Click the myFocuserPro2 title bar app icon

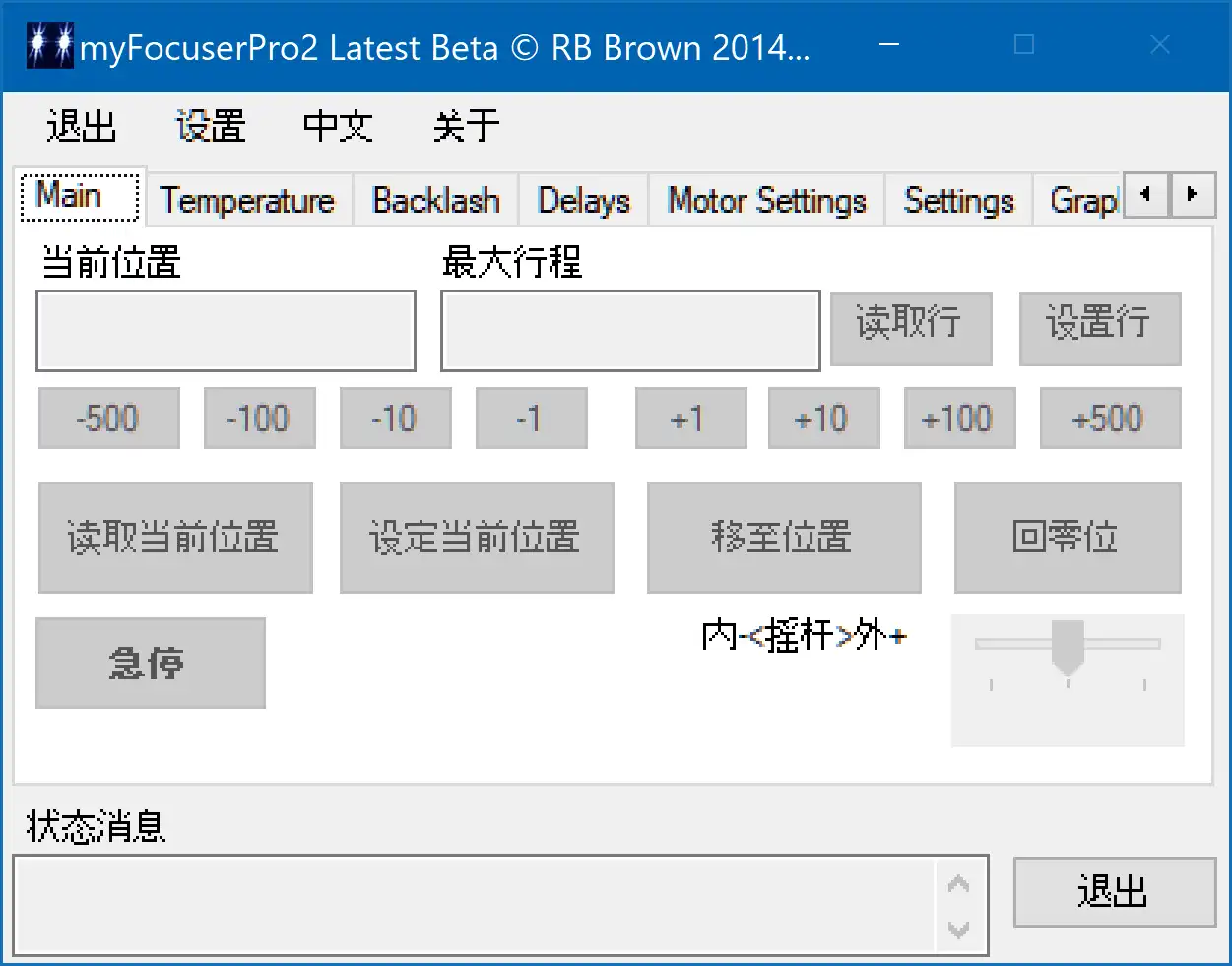(50, 46)
